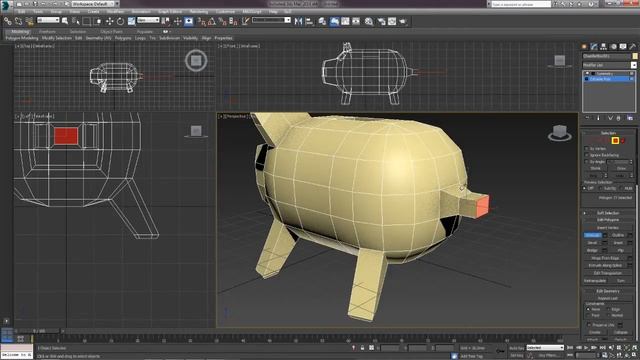Select the Element sub-object level icon
Viewport: 640px width, 360px height.
pyautogui.click(x=623, y=141)
